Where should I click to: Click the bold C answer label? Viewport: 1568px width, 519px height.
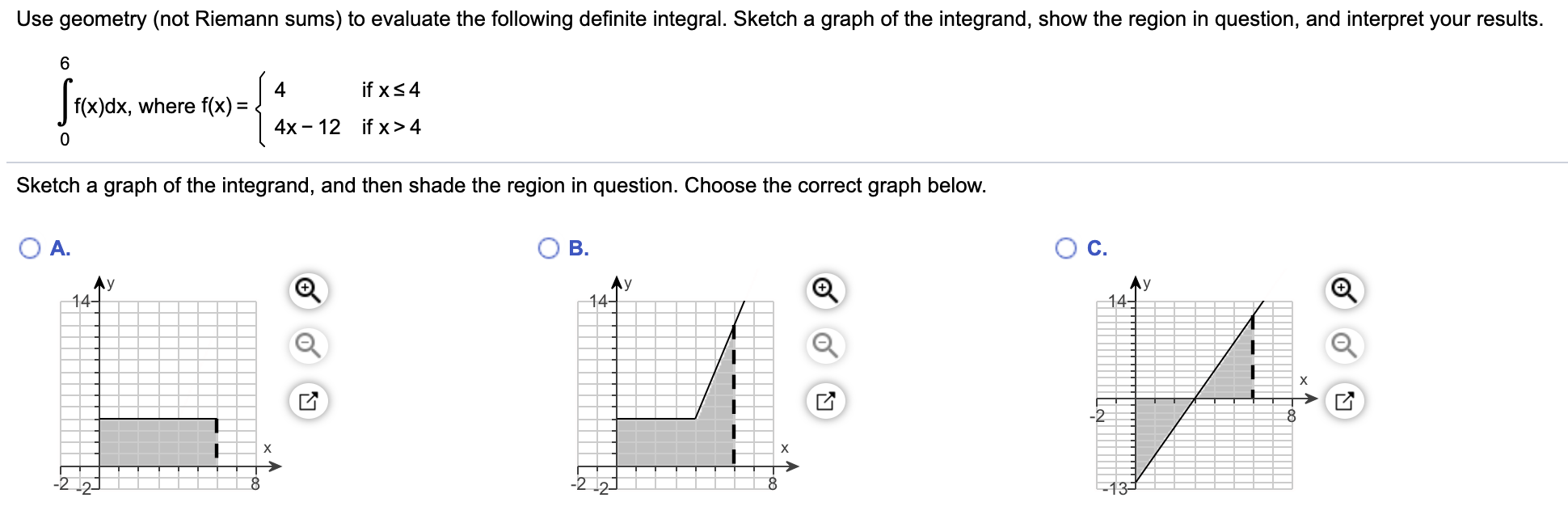1097,249
